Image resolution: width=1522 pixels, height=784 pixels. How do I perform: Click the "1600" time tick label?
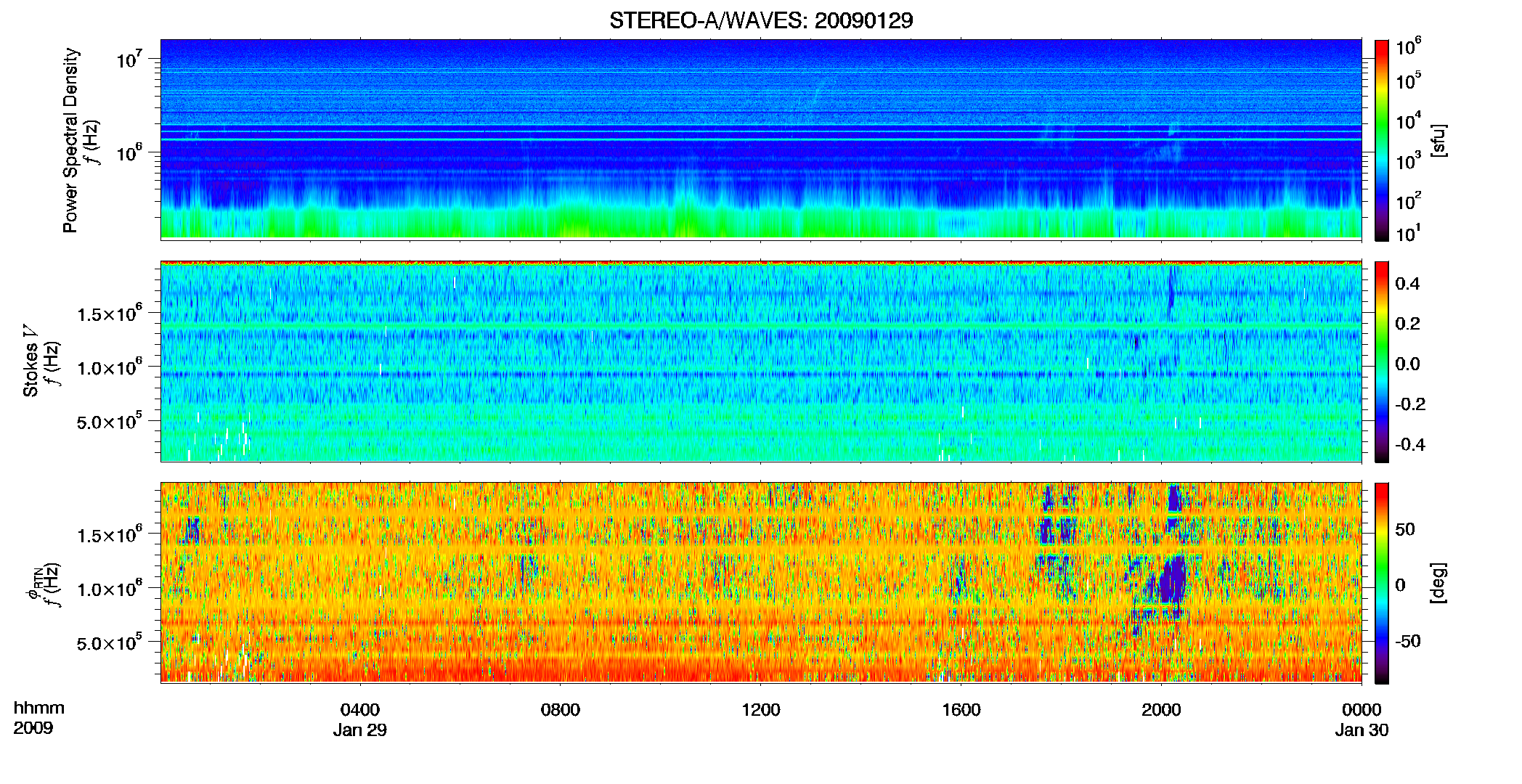961,710
